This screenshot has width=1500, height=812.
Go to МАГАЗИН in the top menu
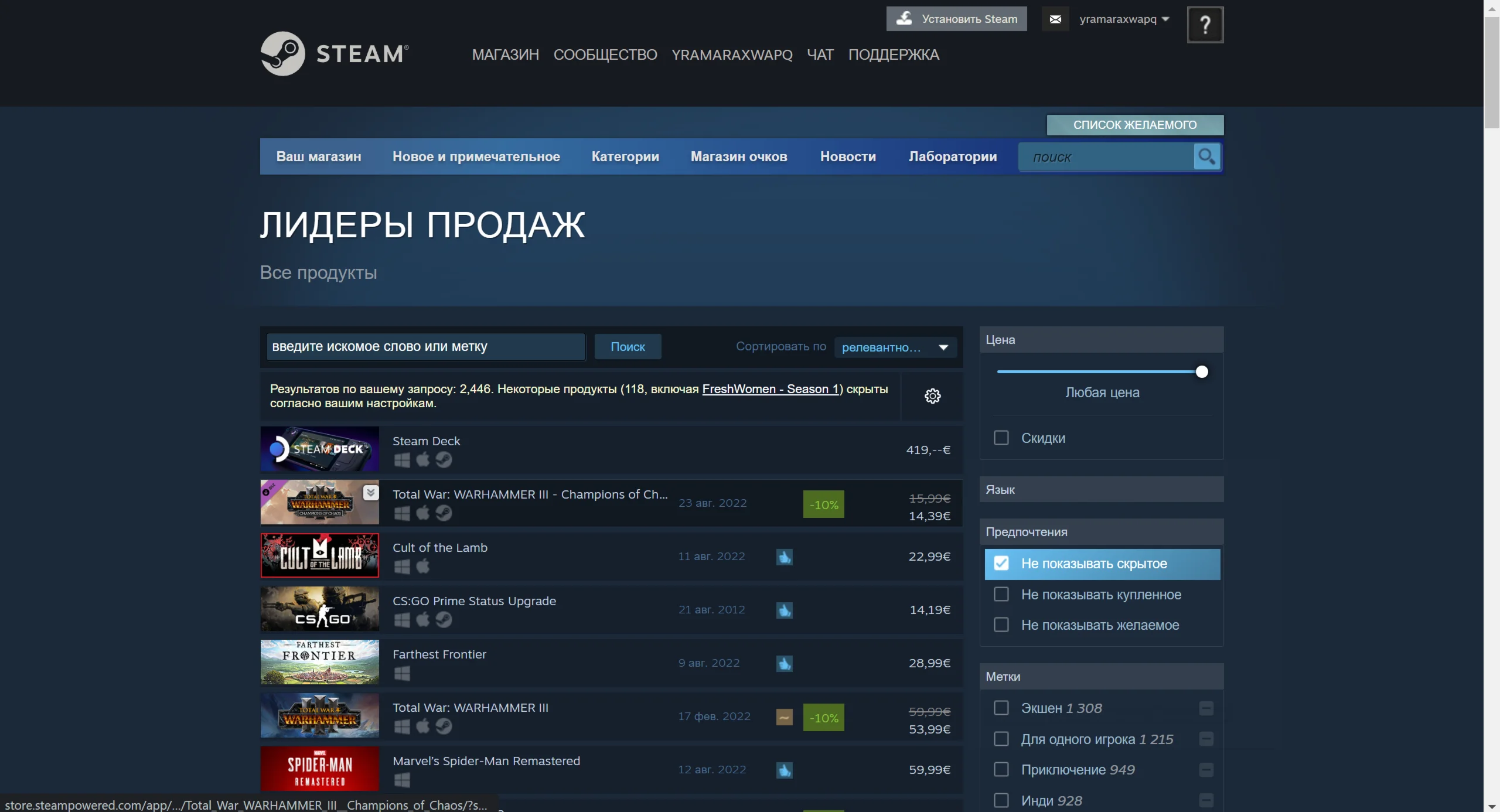coord(505,54)
